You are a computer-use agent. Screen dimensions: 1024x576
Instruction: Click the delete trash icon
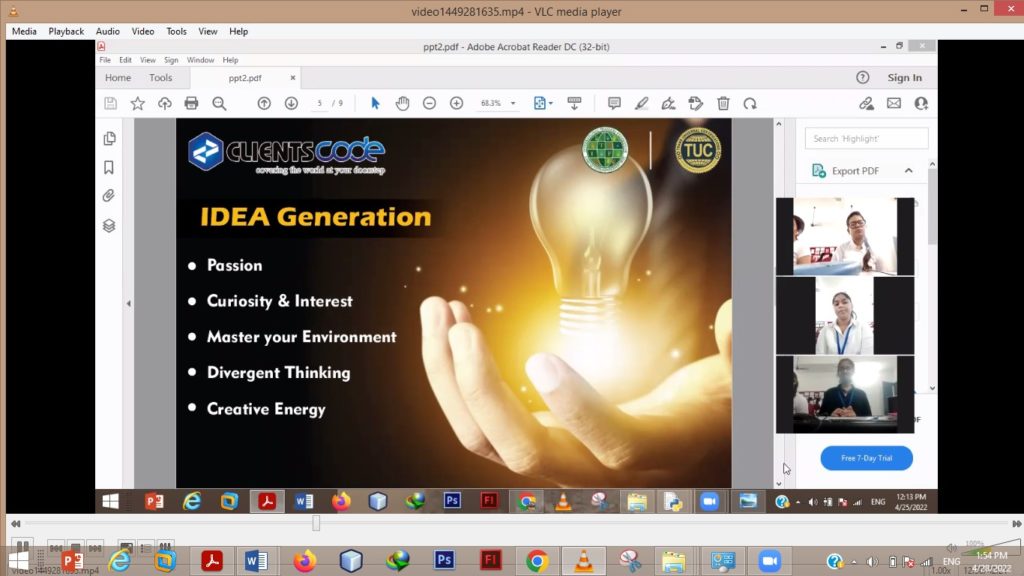coord(723,103)
